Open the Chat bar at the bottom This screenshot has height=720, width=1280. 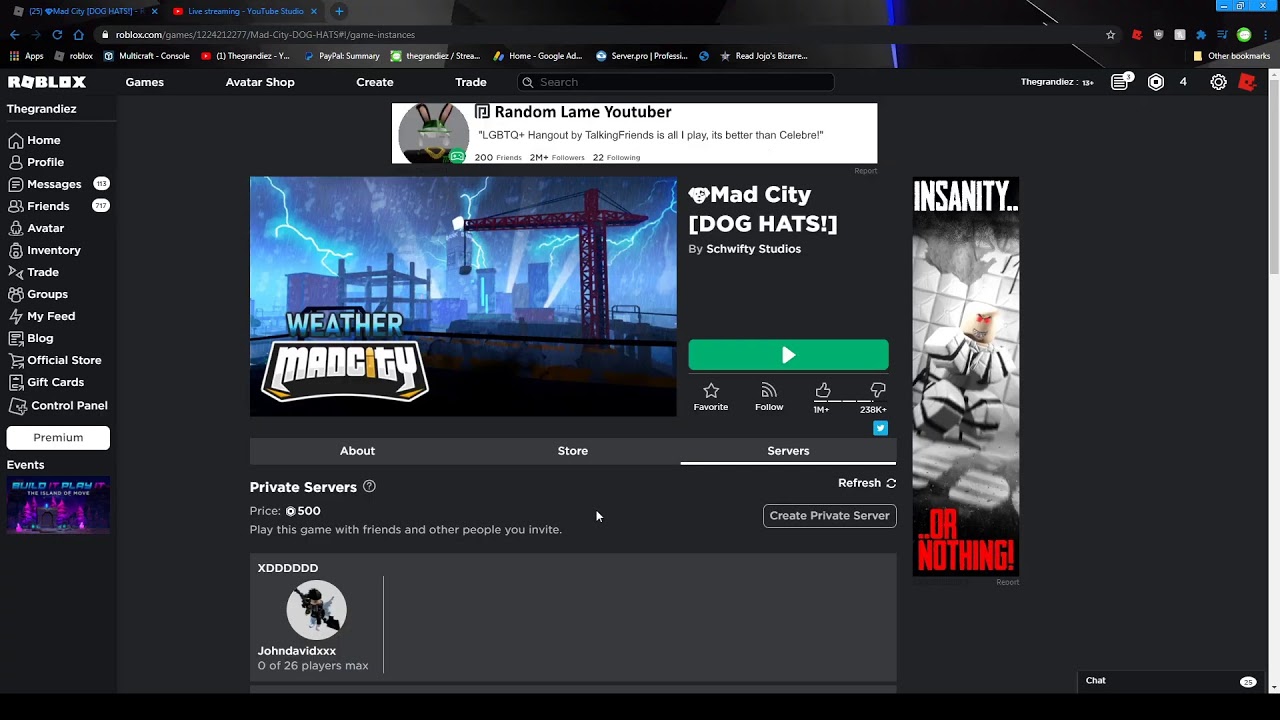coord(1170,681)
